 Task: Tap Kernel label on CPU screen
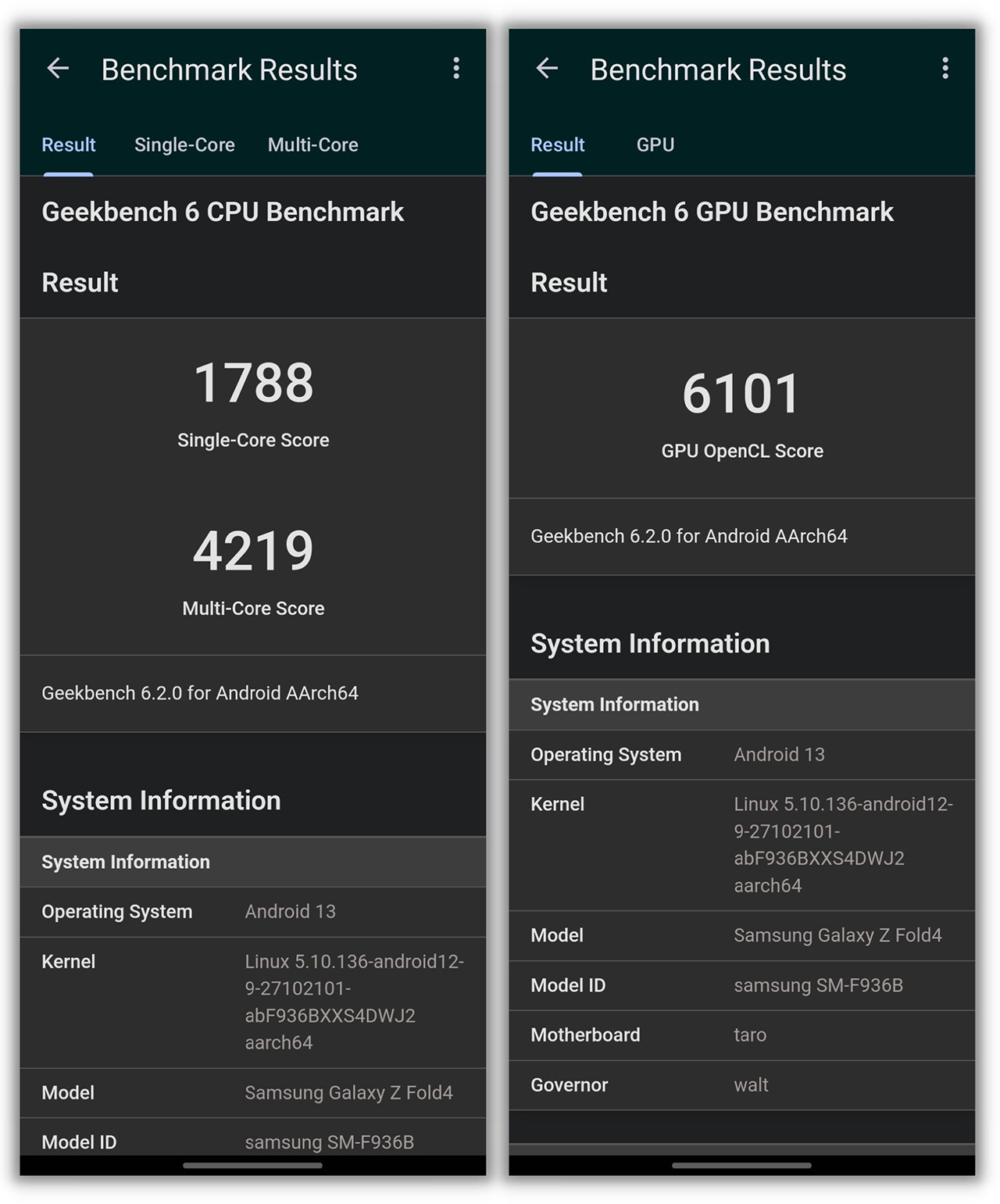point(68,962)
